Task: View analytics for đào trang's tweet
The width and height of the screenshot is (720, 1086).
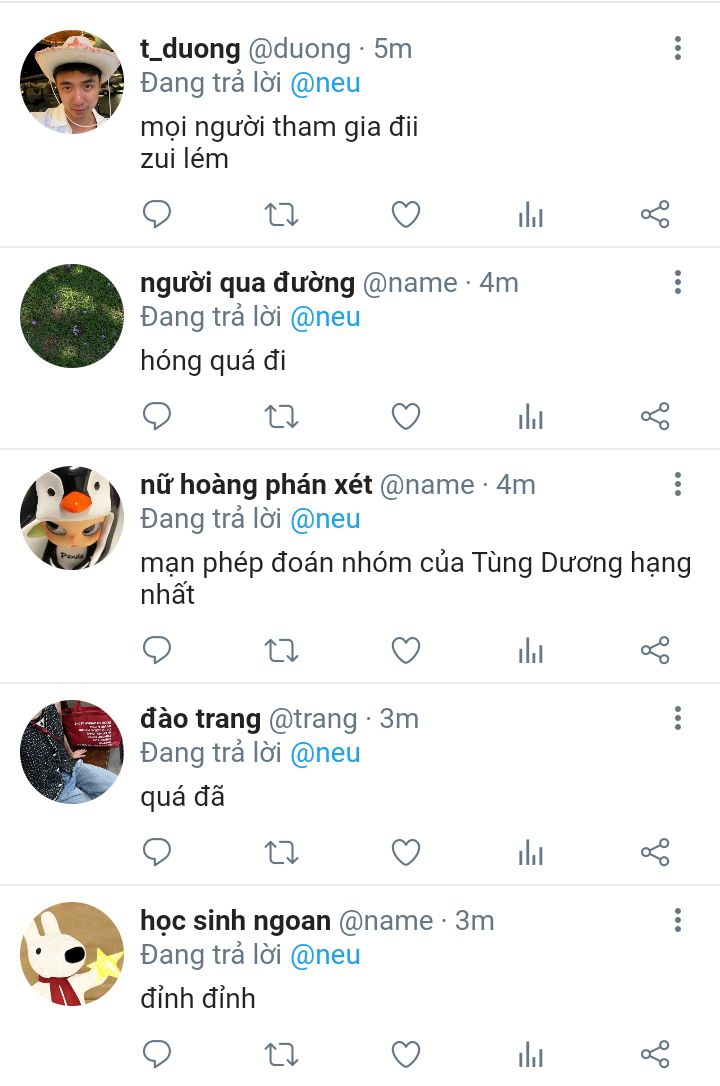Action: click(530, 853)
